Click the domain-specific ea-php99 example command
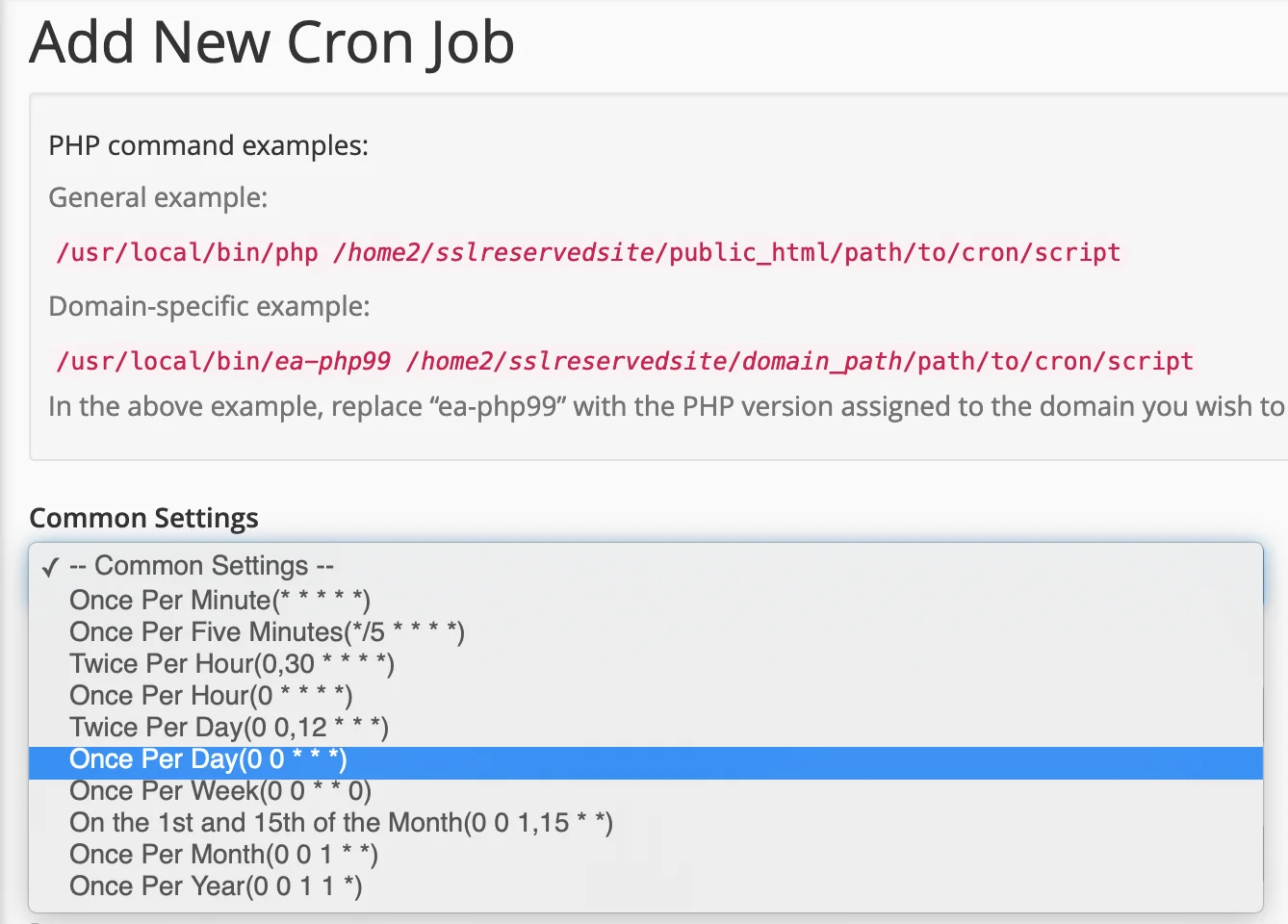The image size is (1288, 924). click(624, 362)
